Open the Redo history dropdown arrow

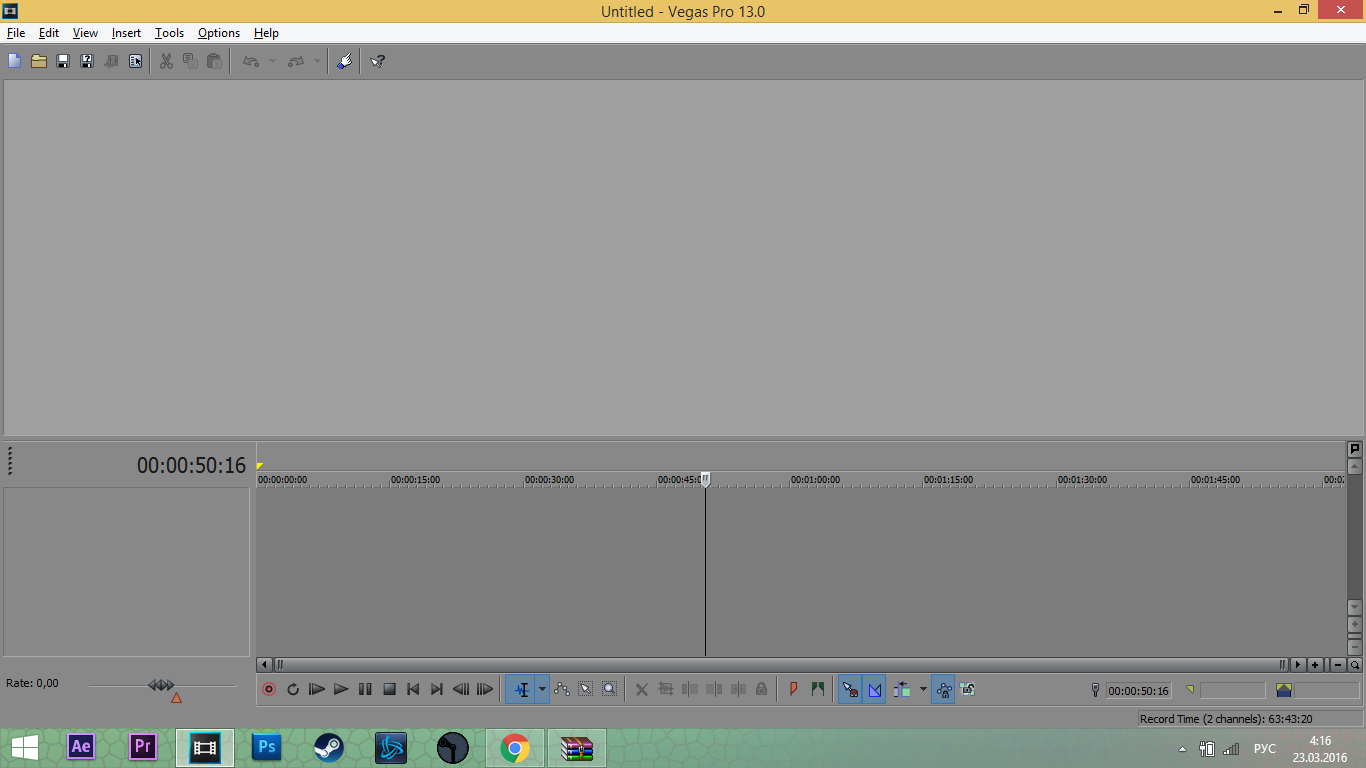[317, 61]
